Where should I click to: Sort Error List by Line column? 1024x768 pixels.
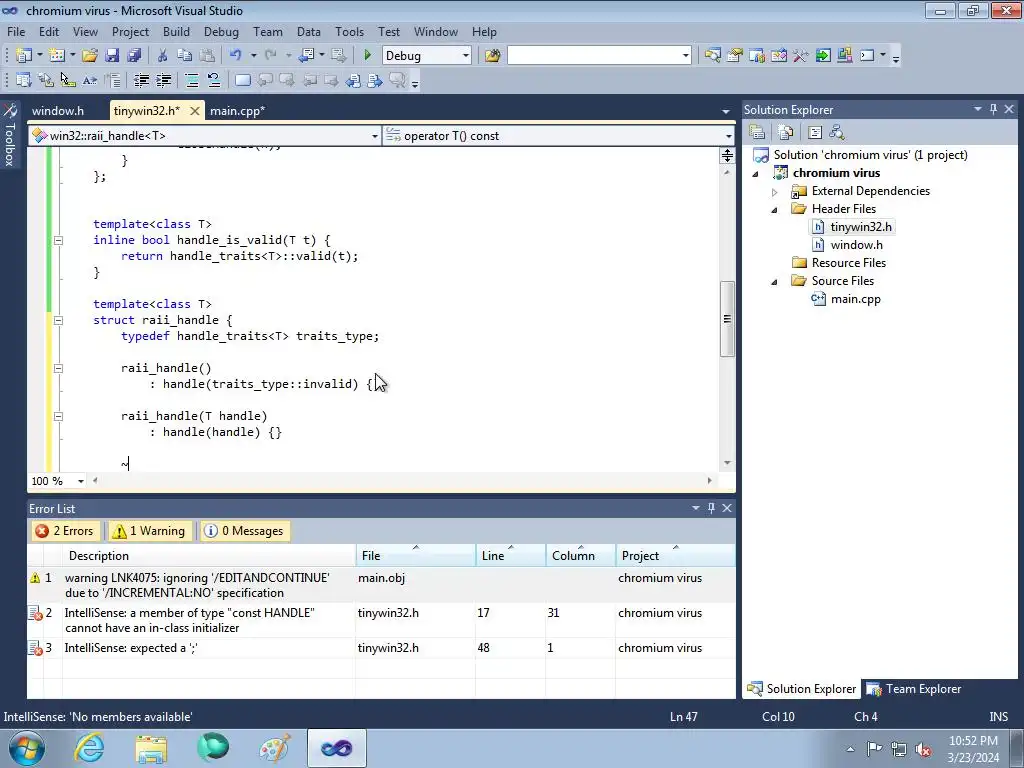point(510,555)
